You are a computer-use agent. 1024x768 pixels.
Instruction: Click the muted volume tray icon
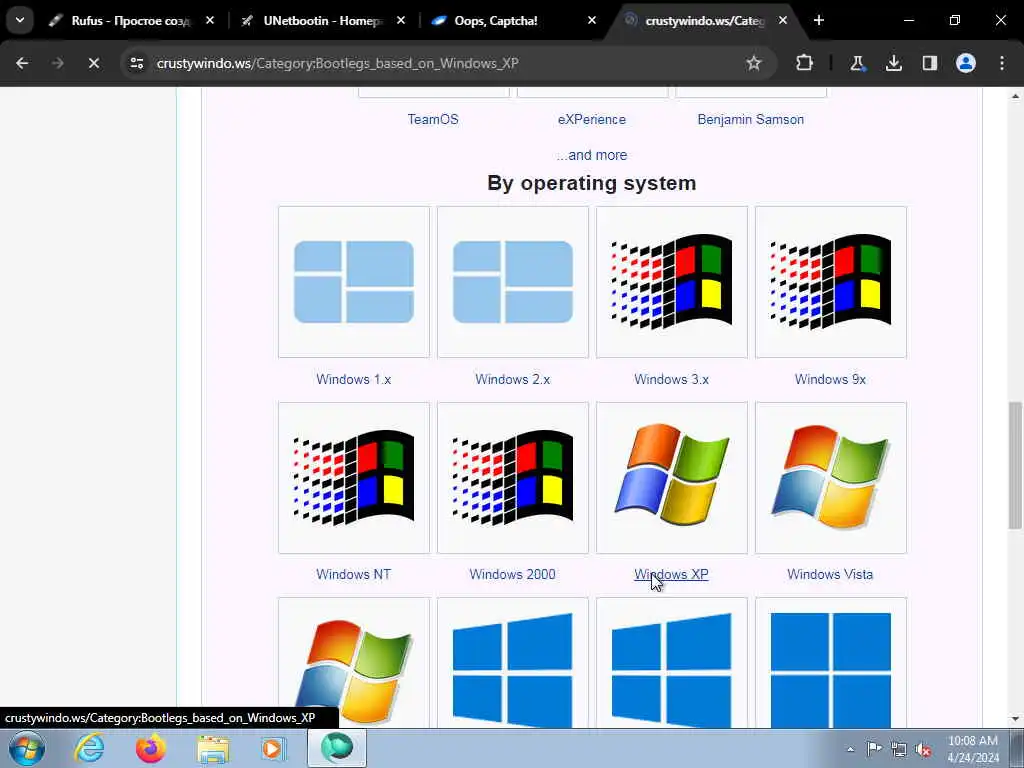(x=923, y=749)
